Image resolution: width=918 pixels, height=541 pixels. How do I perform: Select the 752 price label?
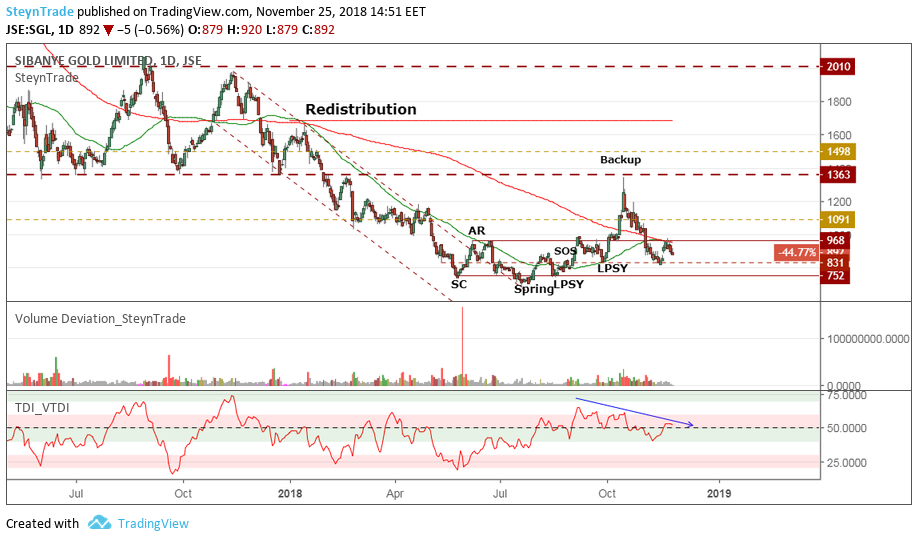point(835,275)
